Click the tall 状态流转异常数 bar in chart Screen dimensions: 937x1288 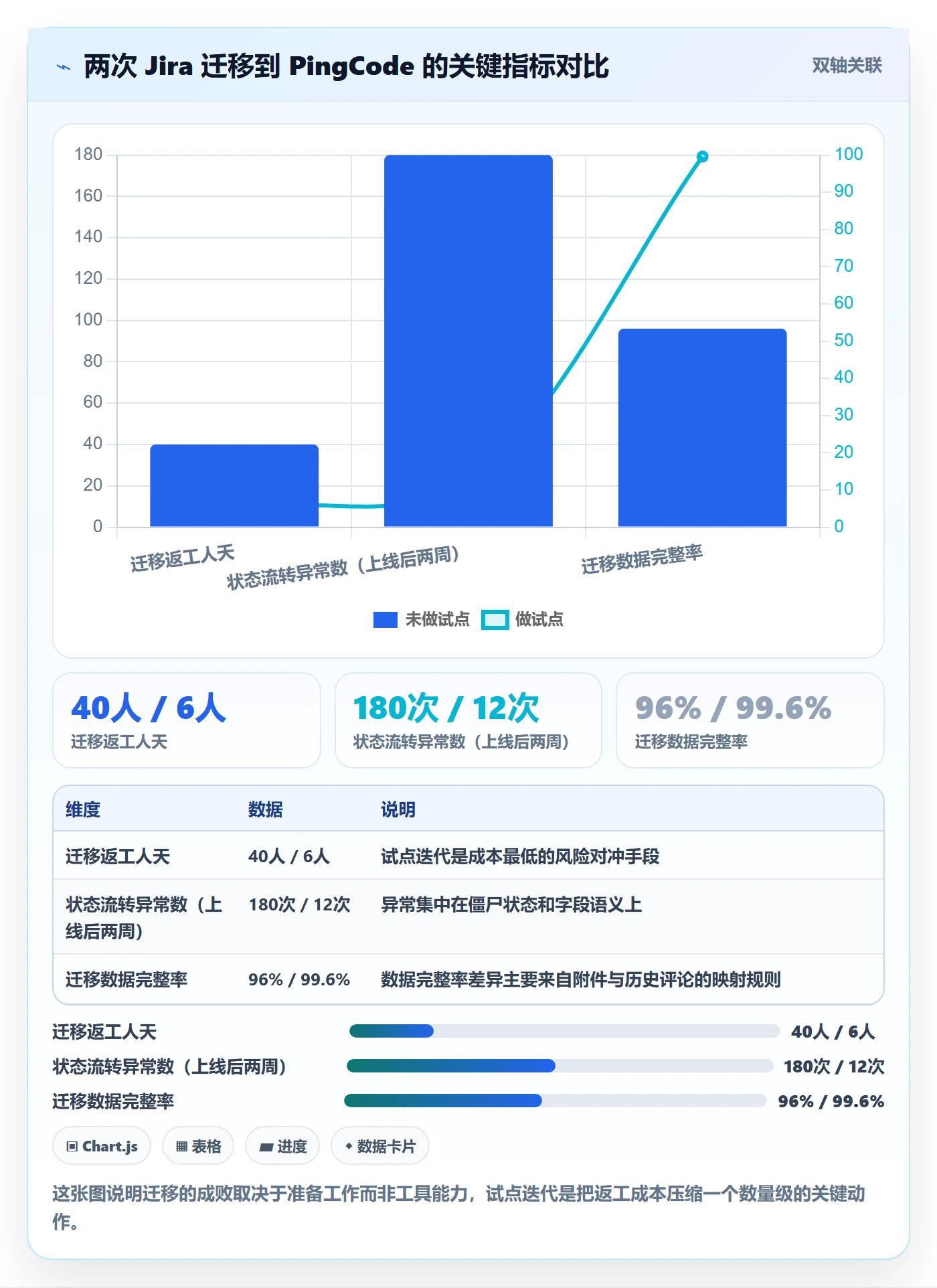(468, 341)
